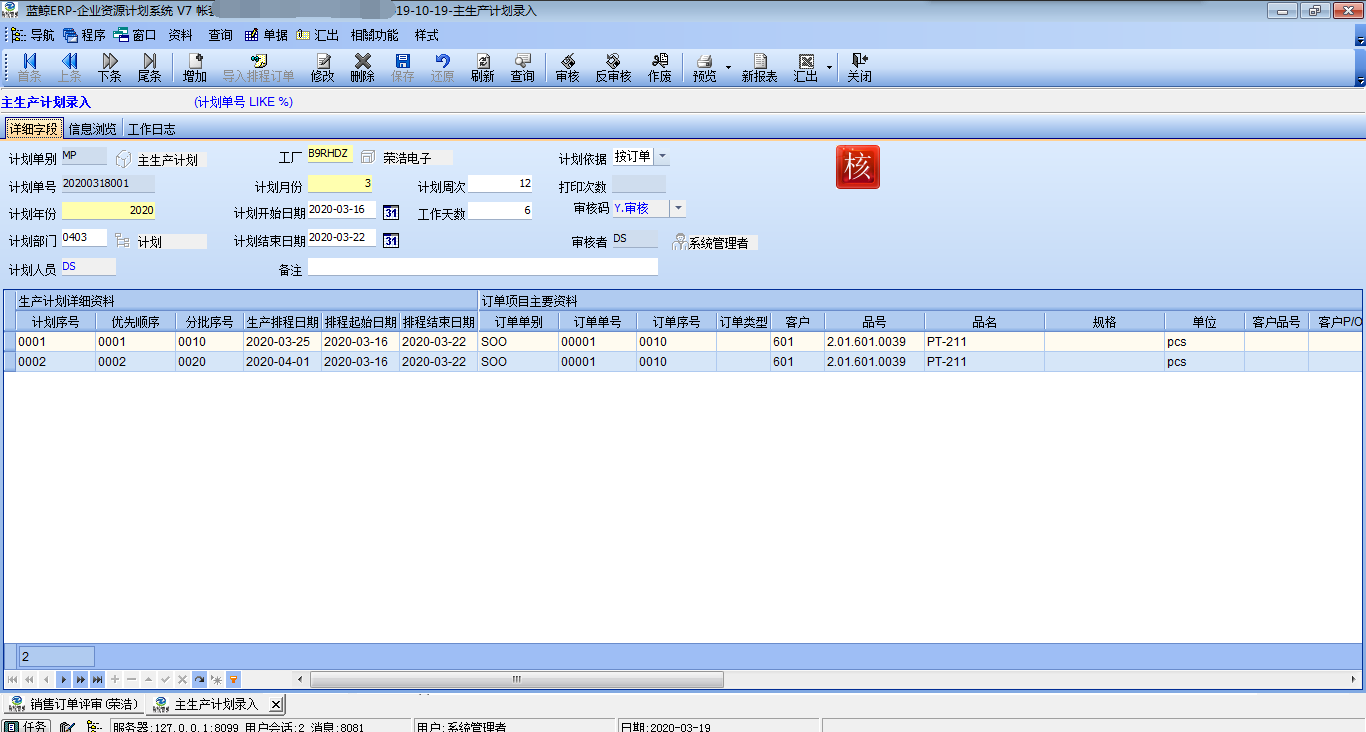The image size is (1366, 732).
Task: Click the 计划年份 input field
Action: click(x=108, y=211)
